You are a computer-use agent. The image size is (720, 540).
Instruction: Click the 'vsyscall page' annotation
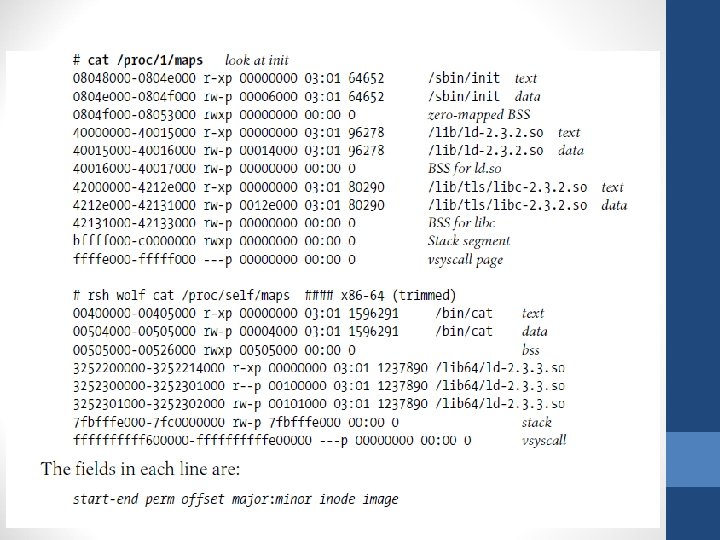pyautogui.click(x=465, y=260)
